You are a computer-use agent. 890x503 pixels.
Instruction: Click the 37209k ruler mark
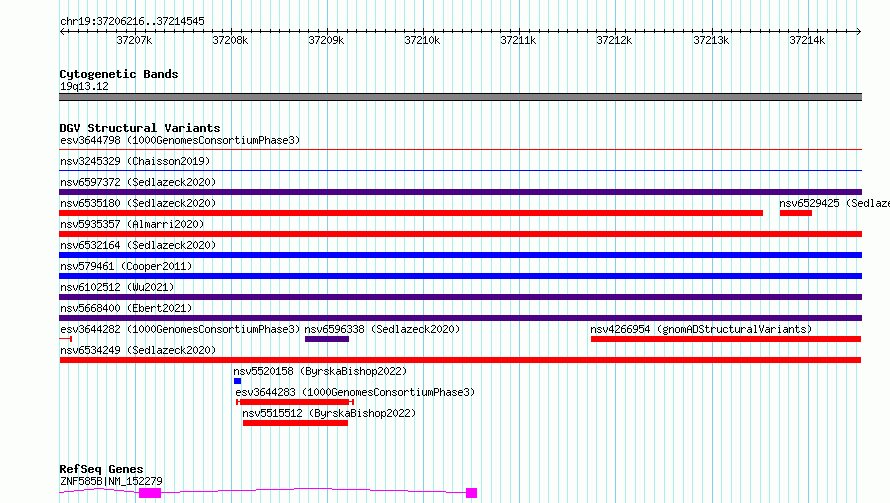click(326, 40)
